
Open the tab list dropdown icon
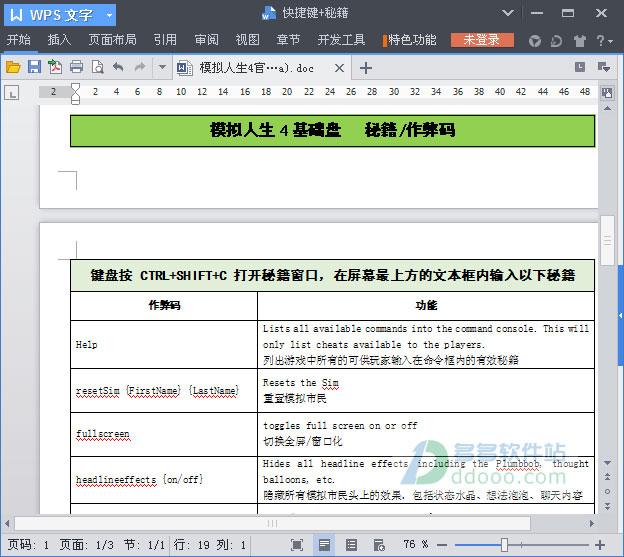point(604,67)
